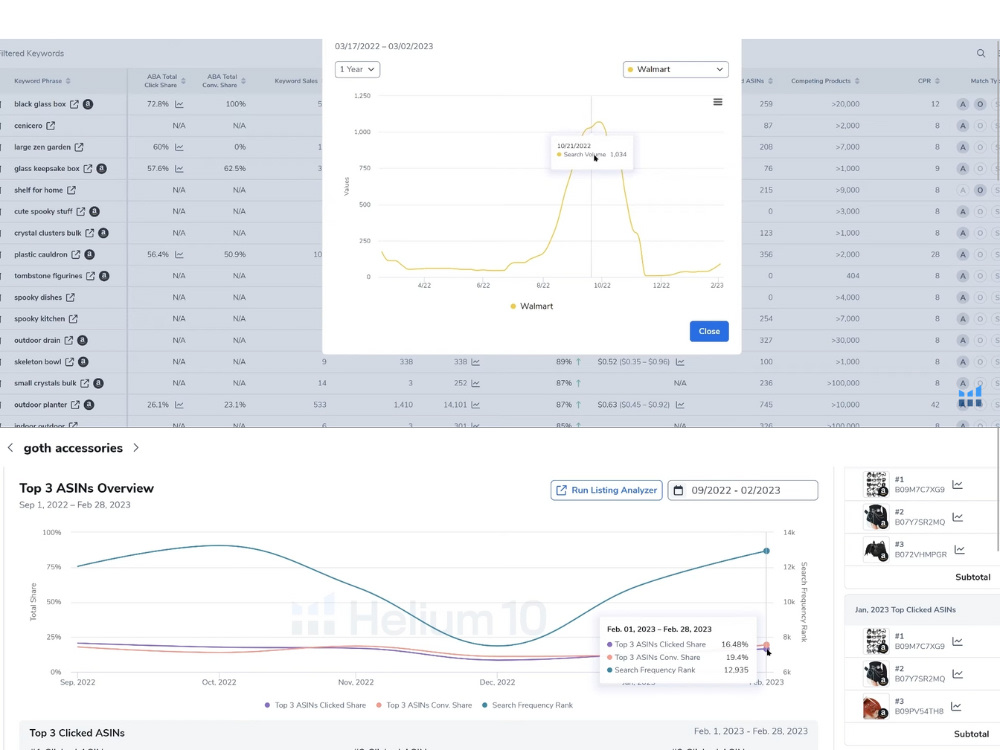
Task: Go to previous keyword before goth accessories
Action: pos(10,448)
